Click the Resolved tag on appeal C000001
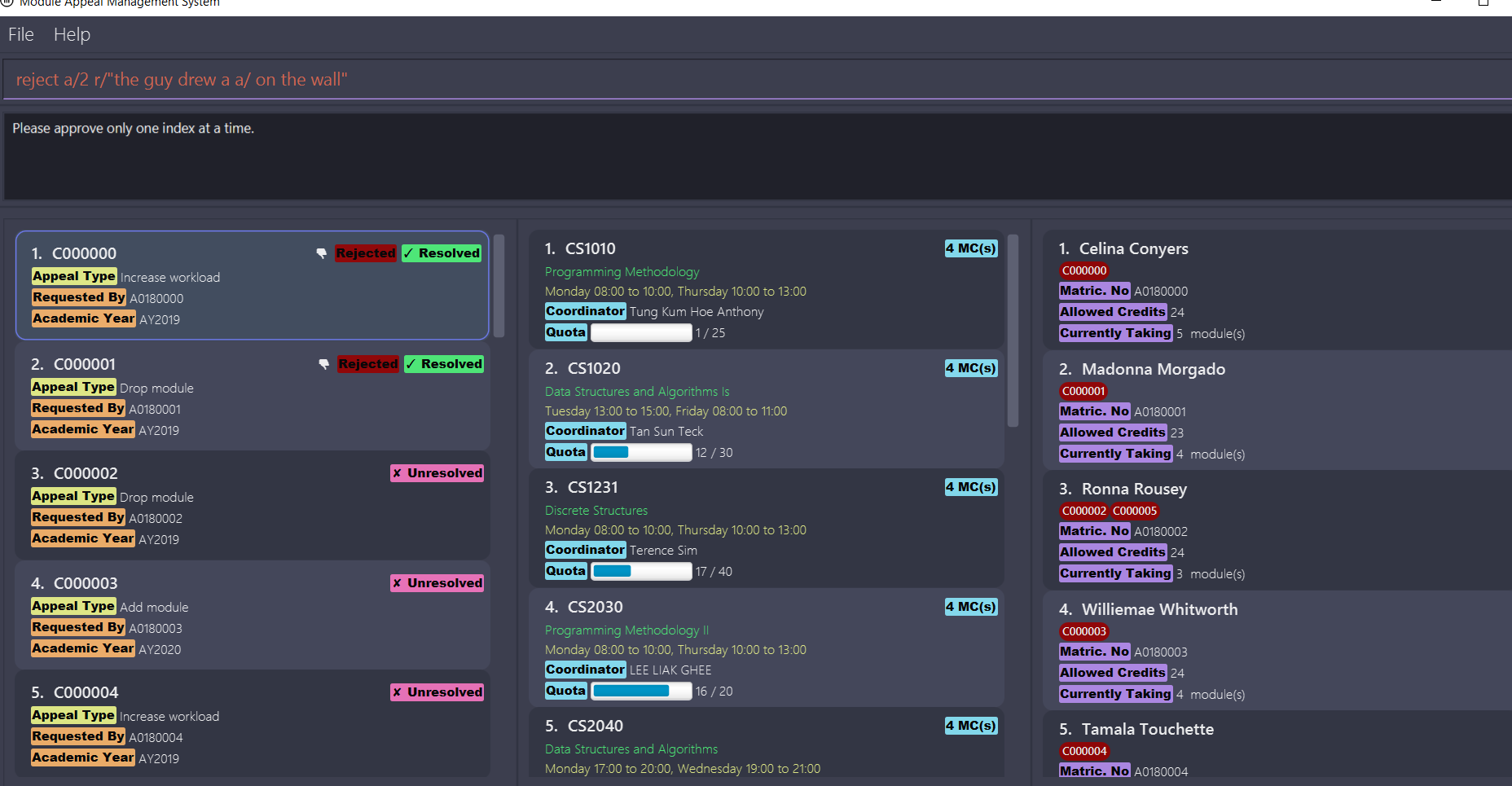Image resolution: width=1512 pixels, height=786 pixels. tap(444, 364)
